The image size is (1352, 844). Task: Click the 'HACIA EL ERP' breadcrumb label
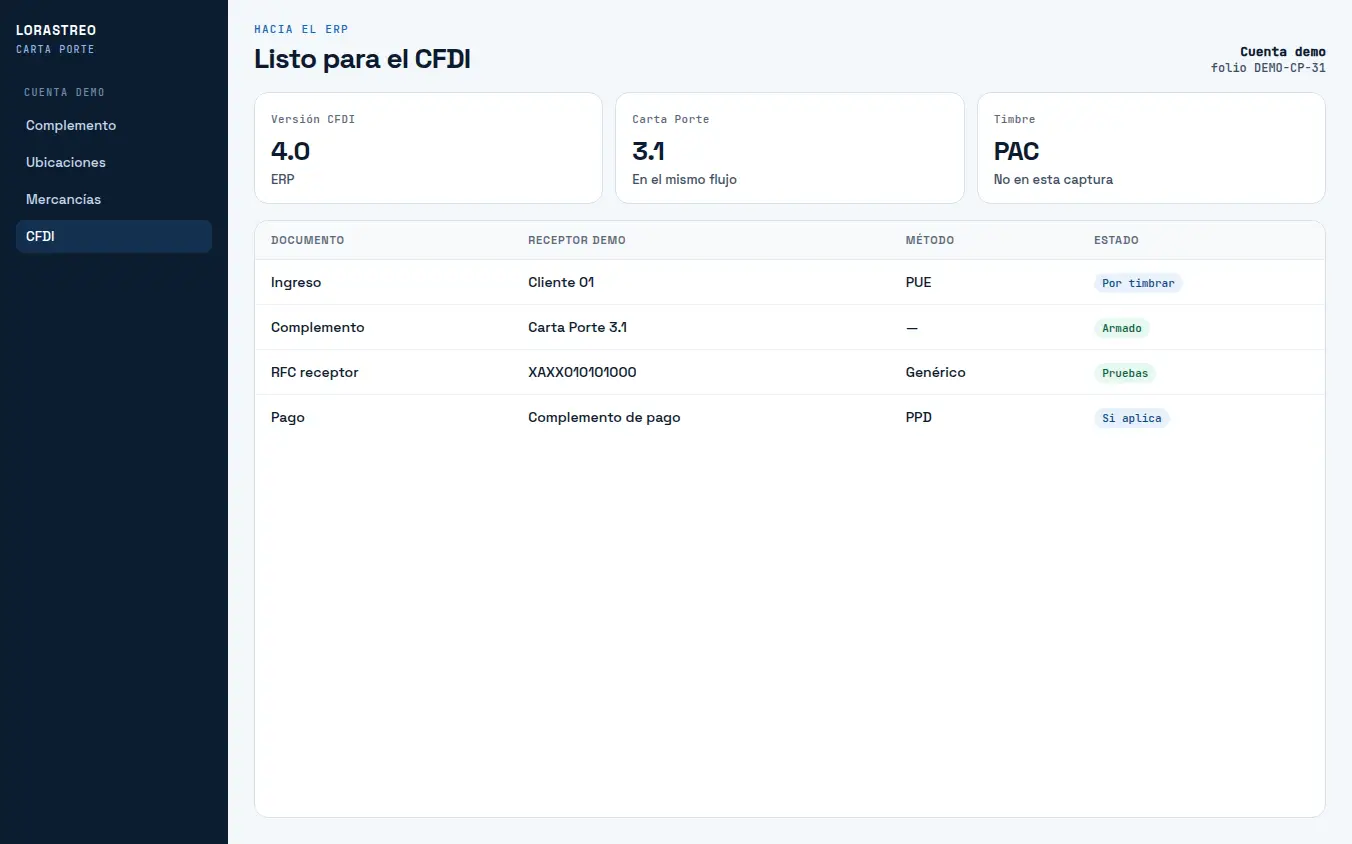[x=301, y=30]
